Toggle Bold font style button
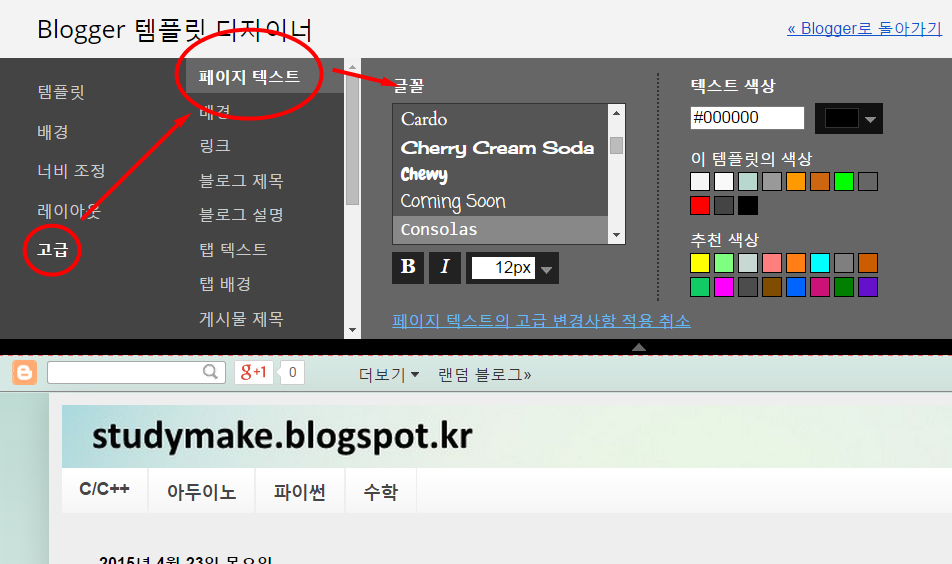The width and height of the screenshot is (952, 564). (x=408, y=268)
